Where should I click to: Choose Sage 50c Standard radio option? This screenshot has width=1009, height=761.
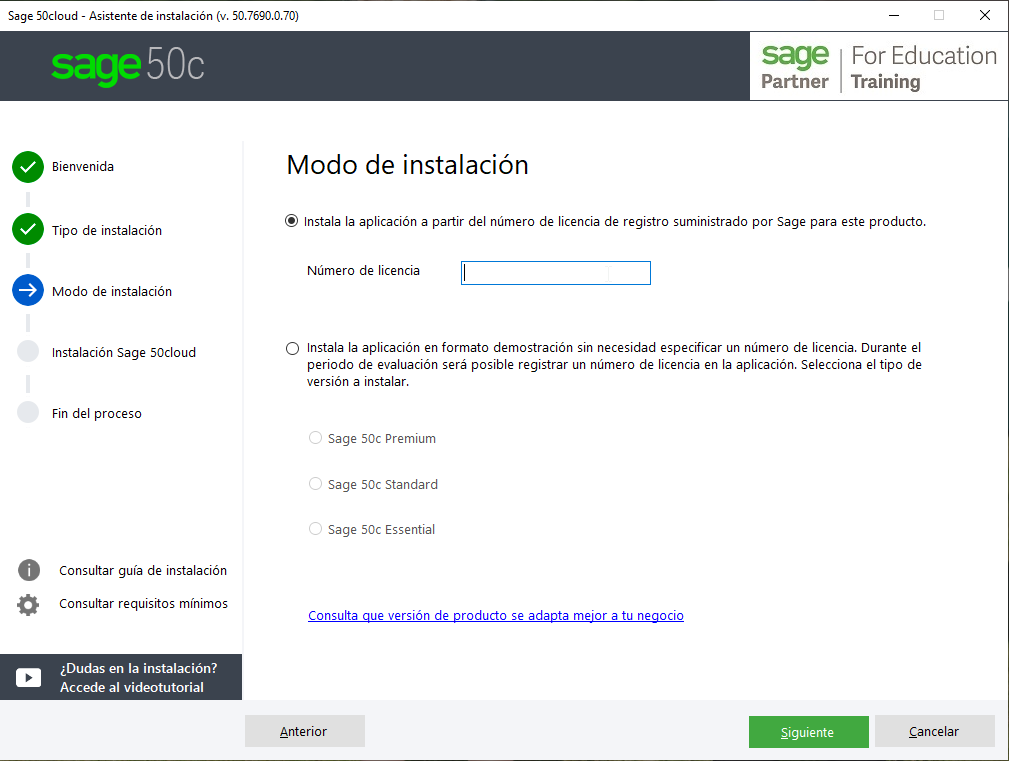(315, 484)
